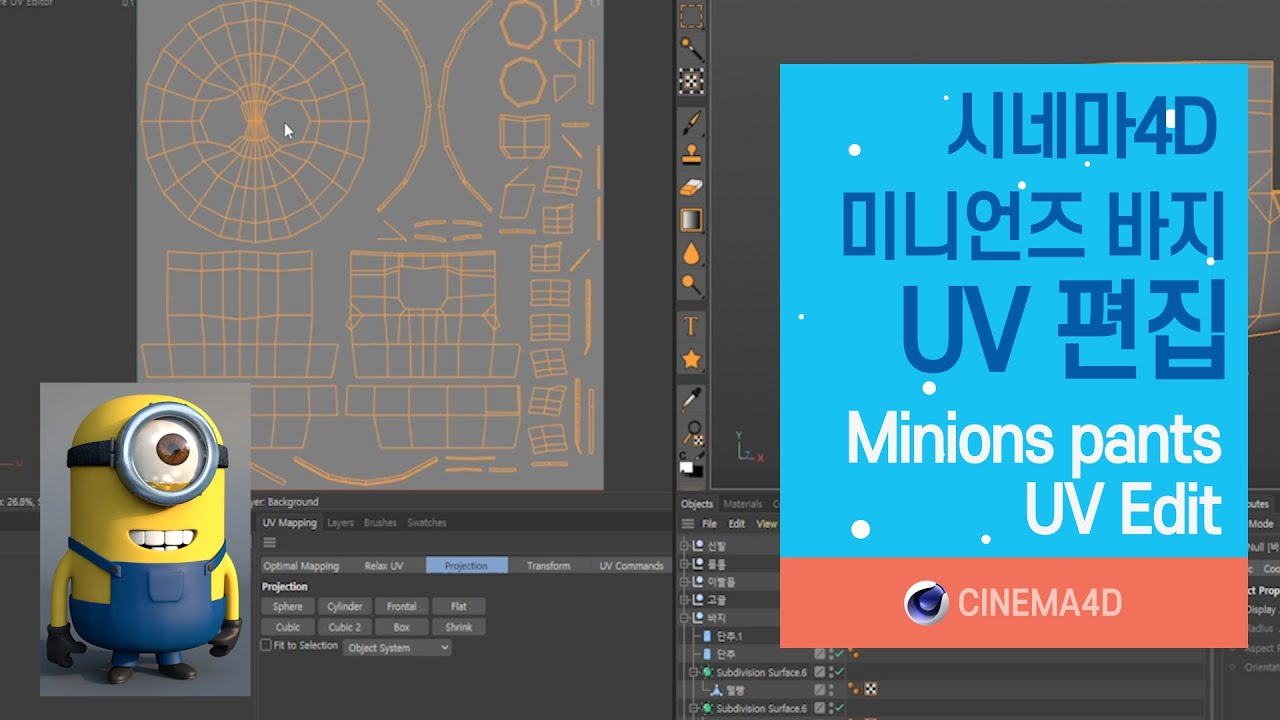
Task: Click the layer square icon for 단추
Action: [x=820, y=654]
